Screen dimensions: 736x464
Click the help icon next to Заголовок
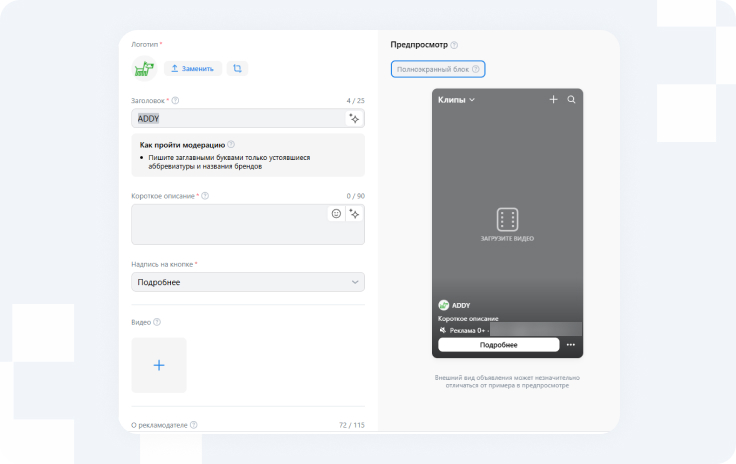(176, 101)
